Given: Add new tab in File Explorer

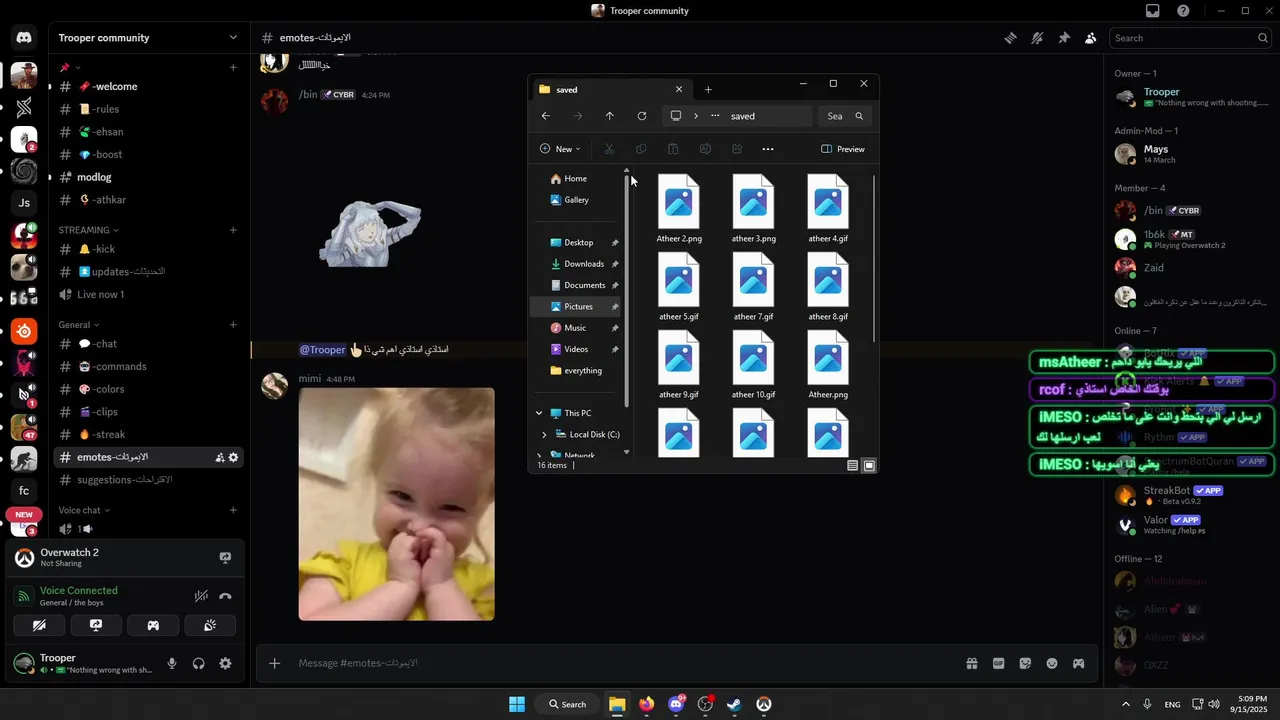Looking at the screenshot, I should (708, 89).
